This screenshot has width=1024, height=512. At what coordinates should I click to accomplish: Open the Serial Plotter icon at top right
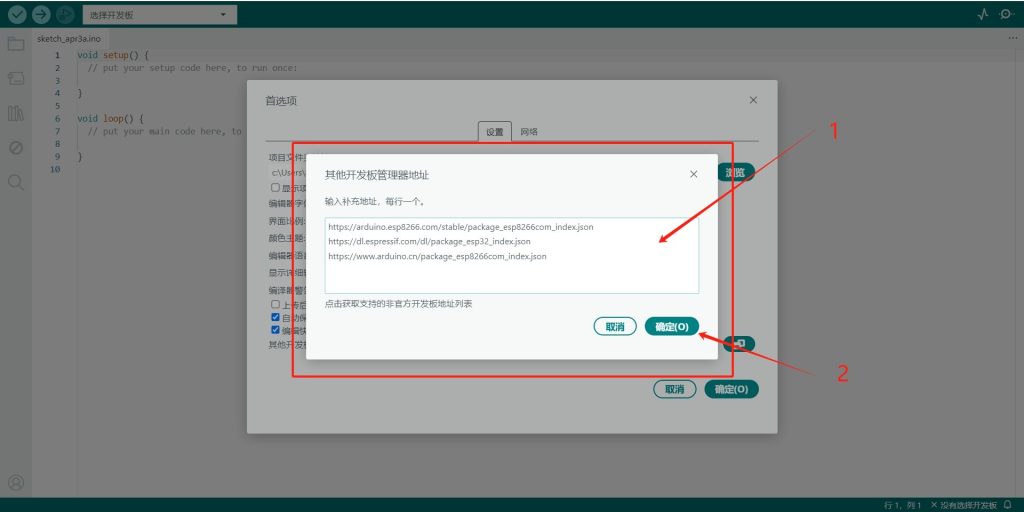click(x=983, y=14)
